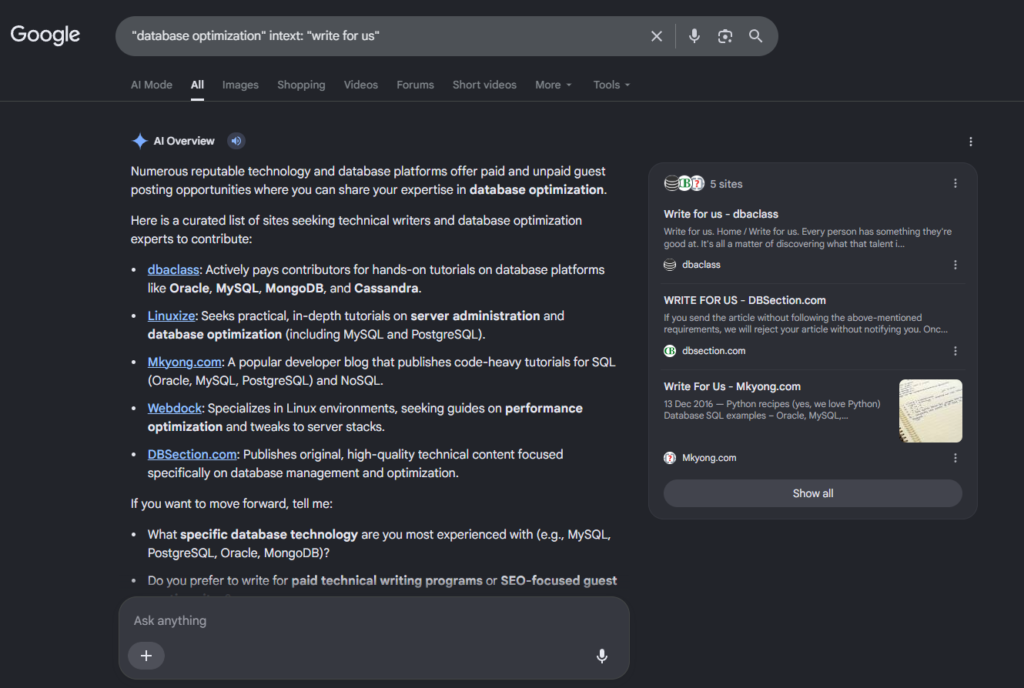Click the dbaclass favicon
The image size is (1024, 688).
click(669, 264)
